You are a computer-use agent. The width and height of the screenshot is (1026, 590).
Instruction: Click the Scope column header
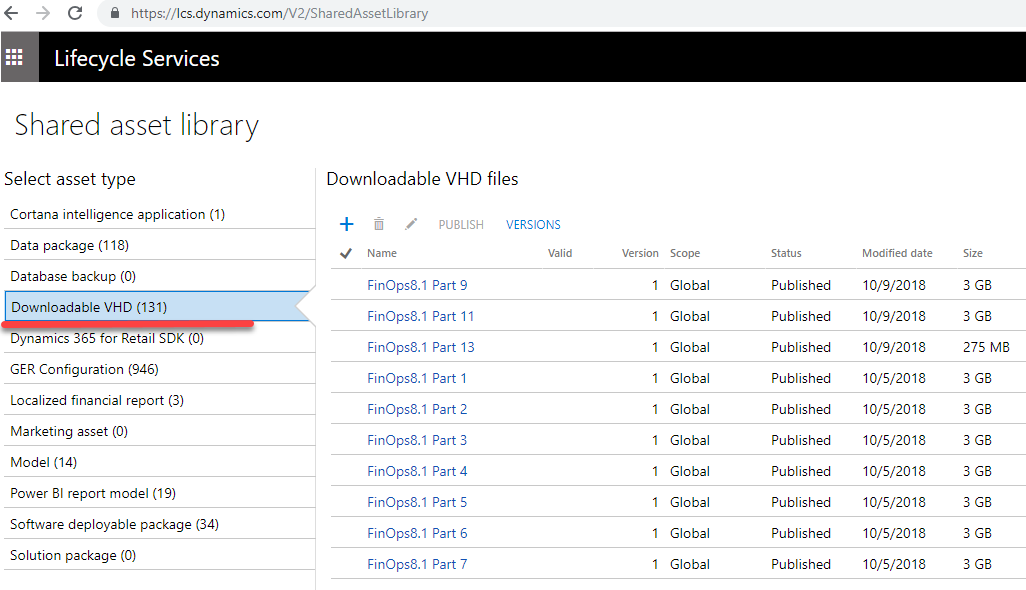(x=684, y=253)
